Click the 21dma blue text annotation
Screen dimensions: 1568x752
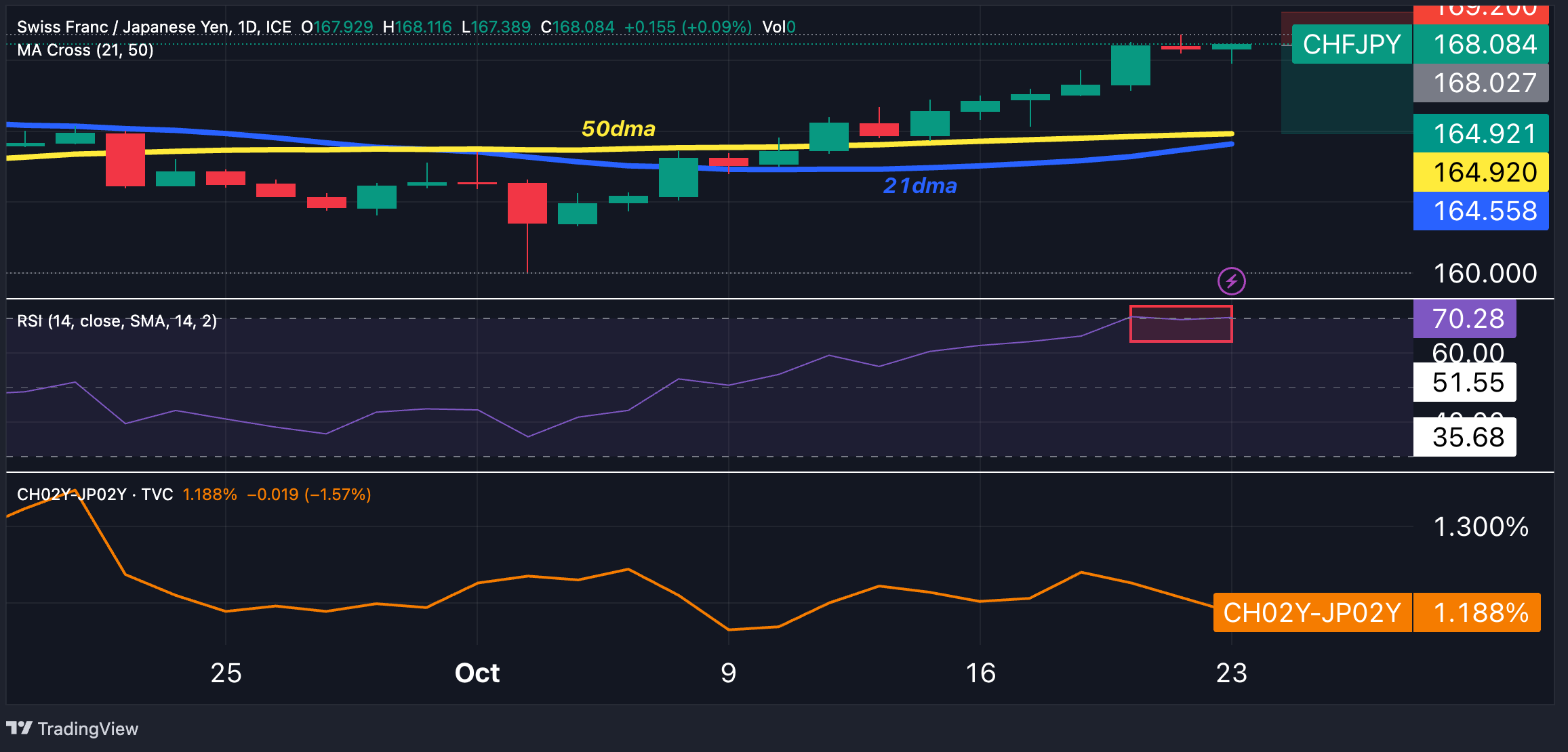(x=920, y=186)
